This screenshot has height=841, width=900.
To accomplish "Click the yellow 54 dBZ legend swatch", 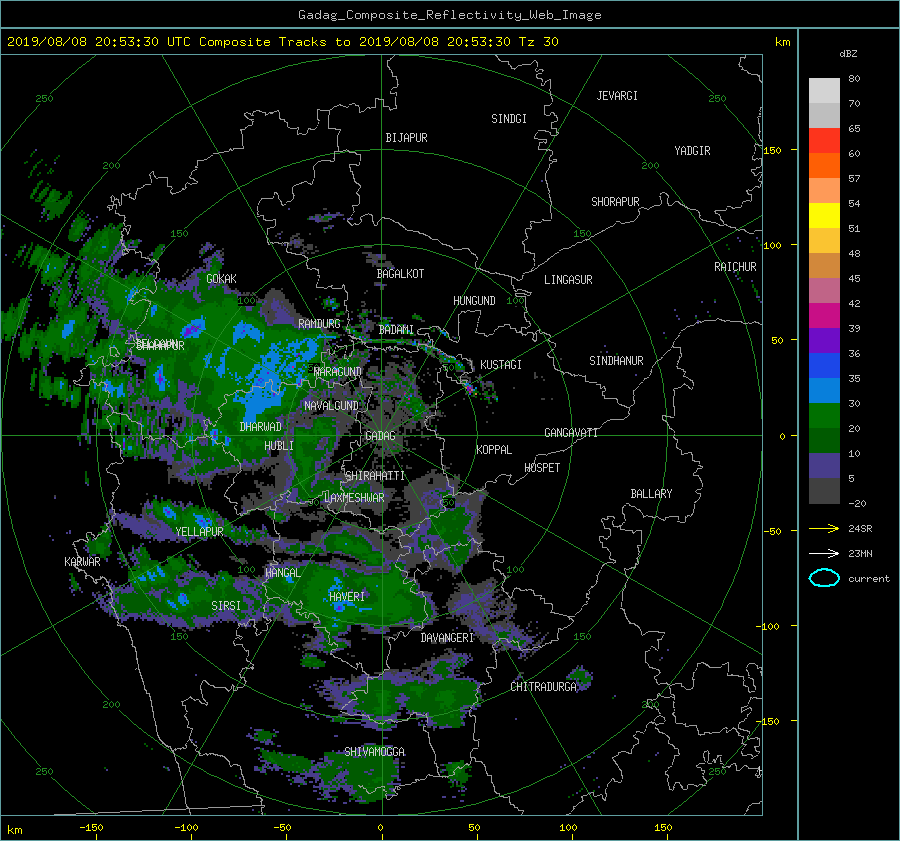I will tap(824, 215).
